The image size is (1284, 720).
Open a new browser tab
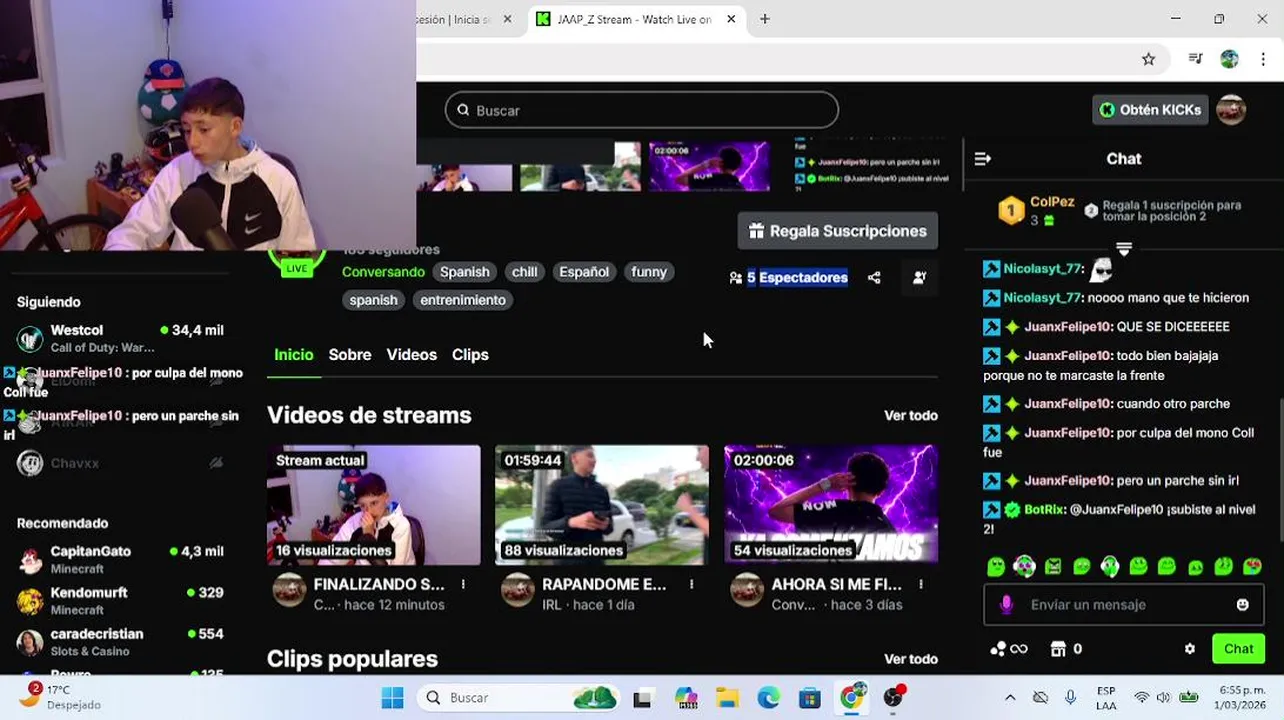[765, 19]
